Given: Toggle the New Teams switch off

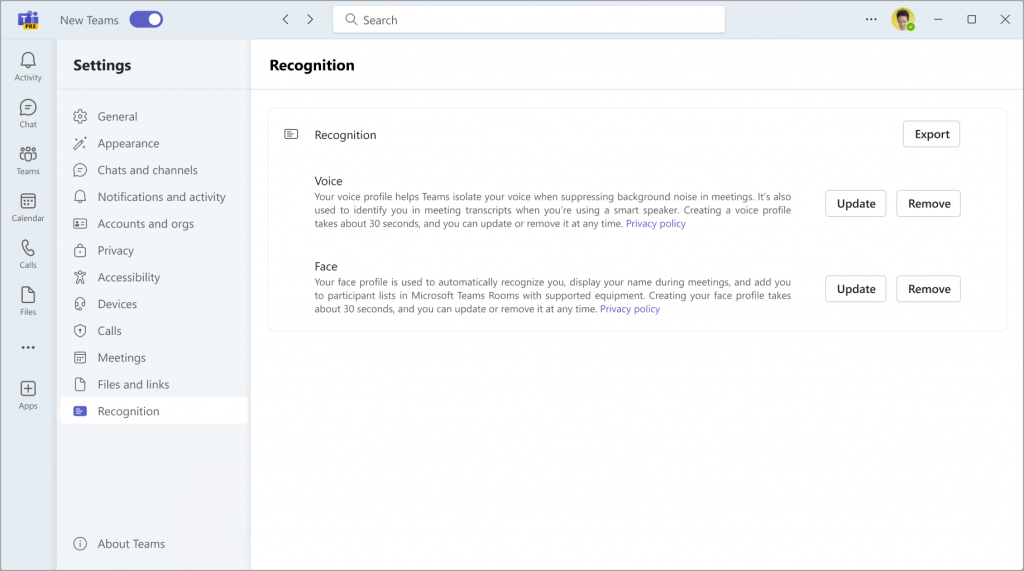Looking at the screenshot, I should (146, 20).
